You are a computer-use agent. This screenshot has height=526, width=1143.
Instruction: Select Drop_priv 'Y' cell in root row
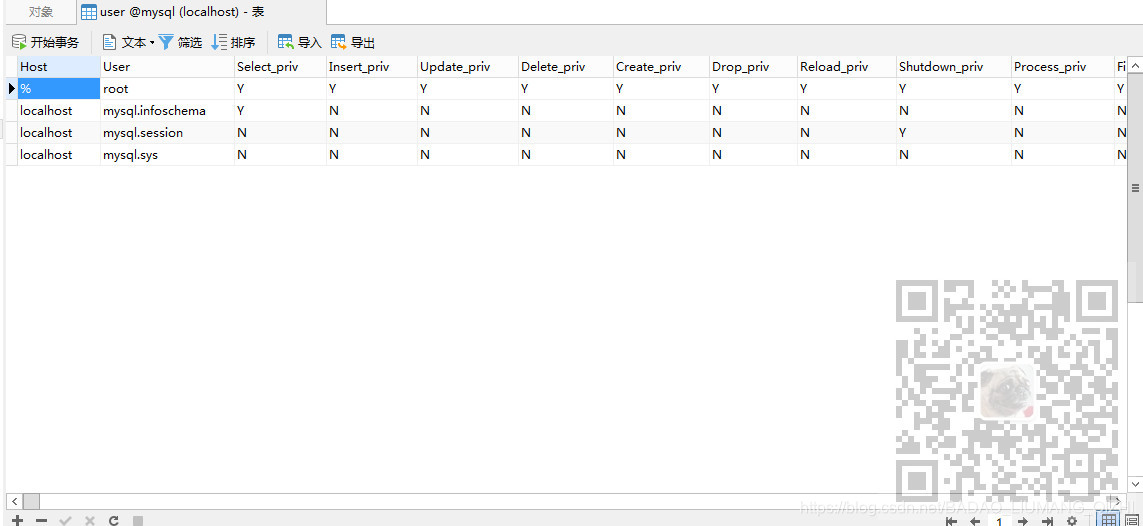[x=753, y=89]
